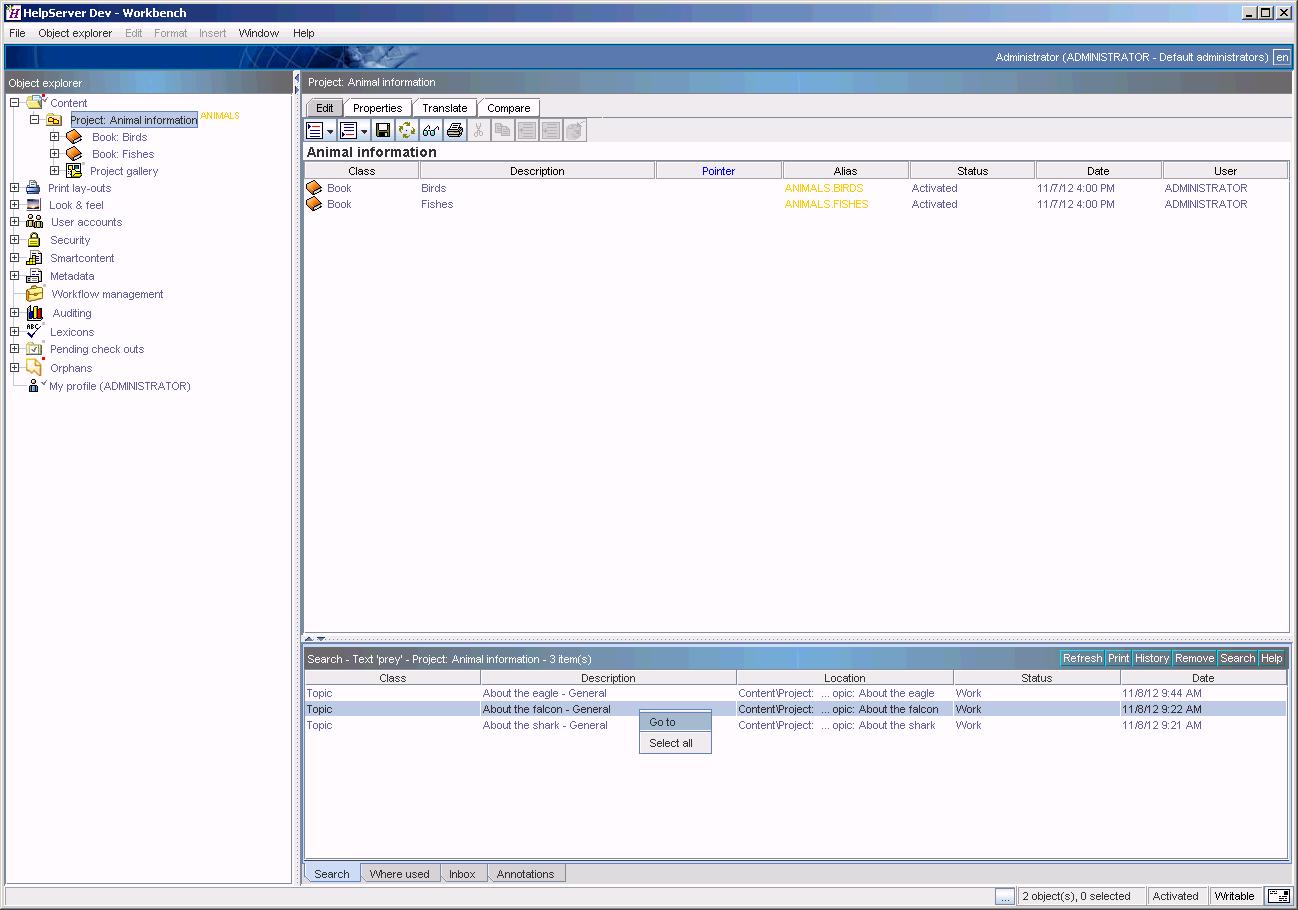Viewport: 1298px width, 910px height.
Task: Click the Look & feel picture icon
Action: click(33, 205)
